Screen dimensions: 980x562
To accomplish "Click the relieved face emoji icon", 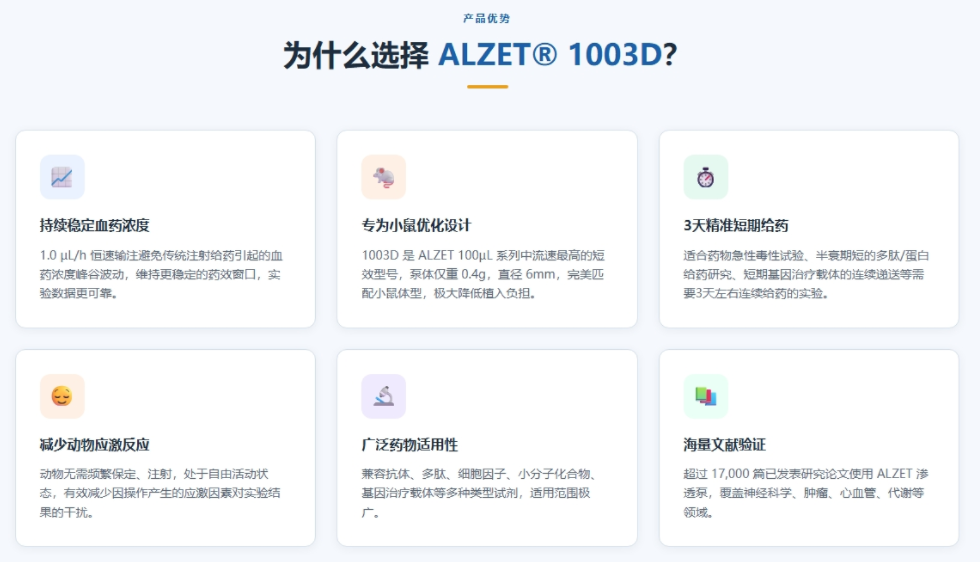I will click(62, 396).
